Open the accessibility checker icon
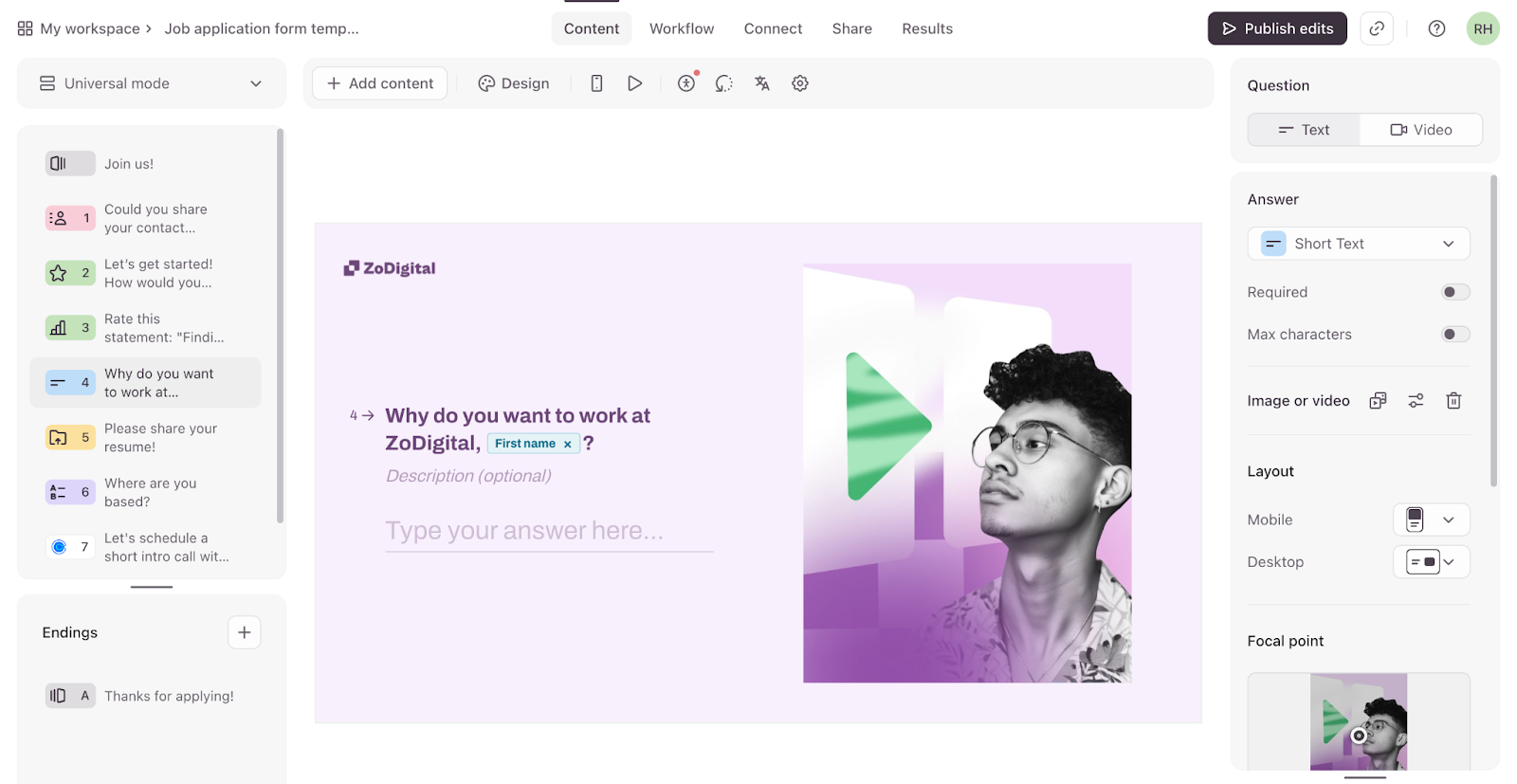 coord(687,83)
